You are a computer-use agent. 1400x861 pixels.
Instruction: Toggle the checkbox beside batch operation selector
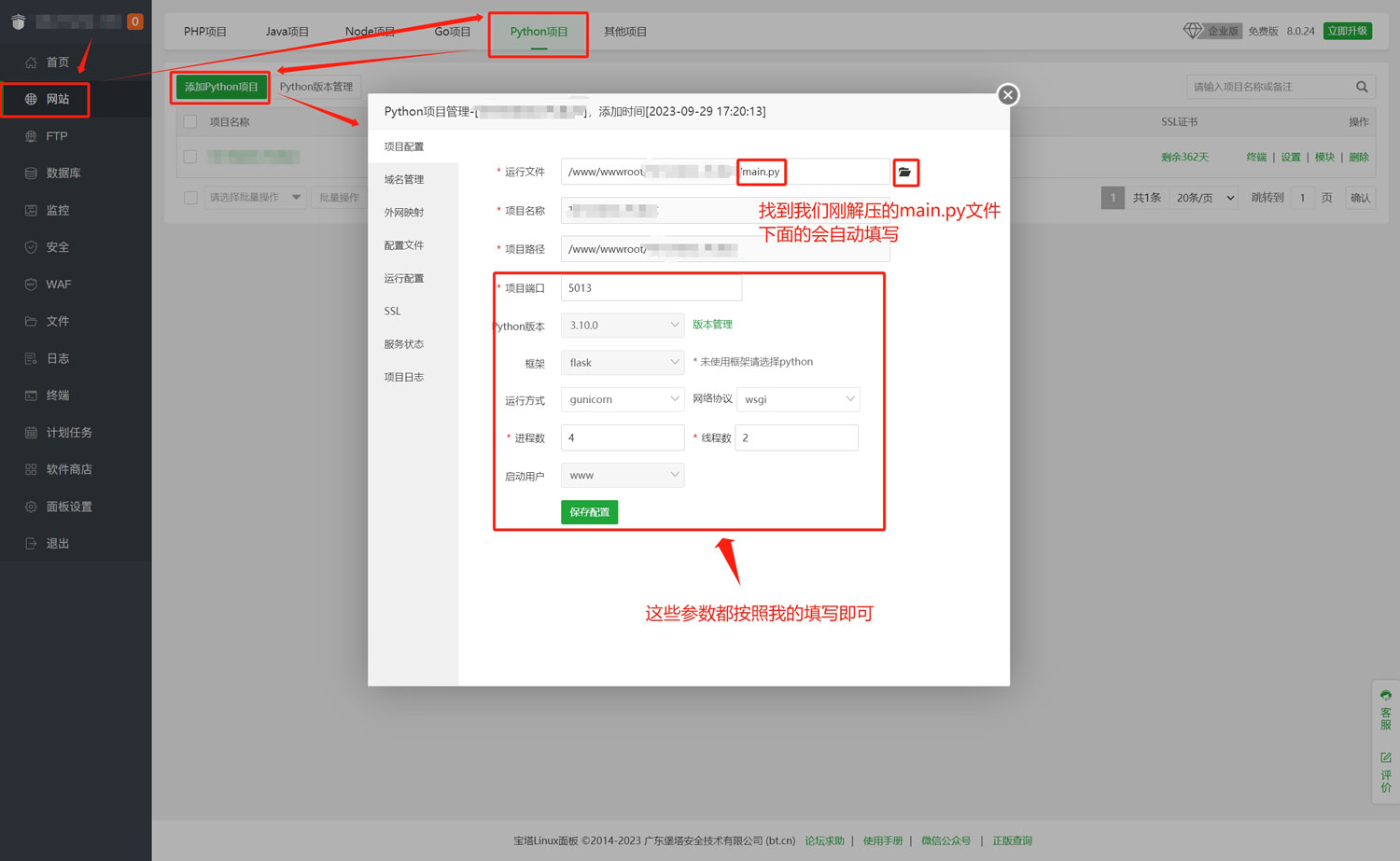coord(190,198)
